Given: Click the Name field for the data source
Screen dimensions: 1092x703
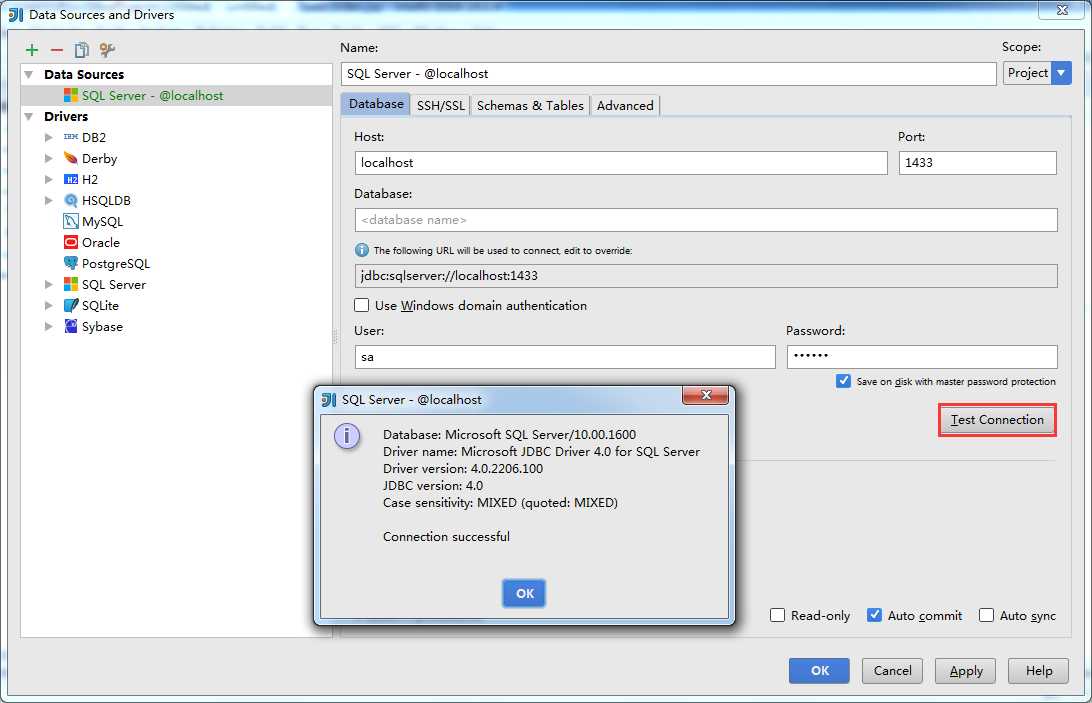Looking at the screenshot, I should (x=669, y=74).
